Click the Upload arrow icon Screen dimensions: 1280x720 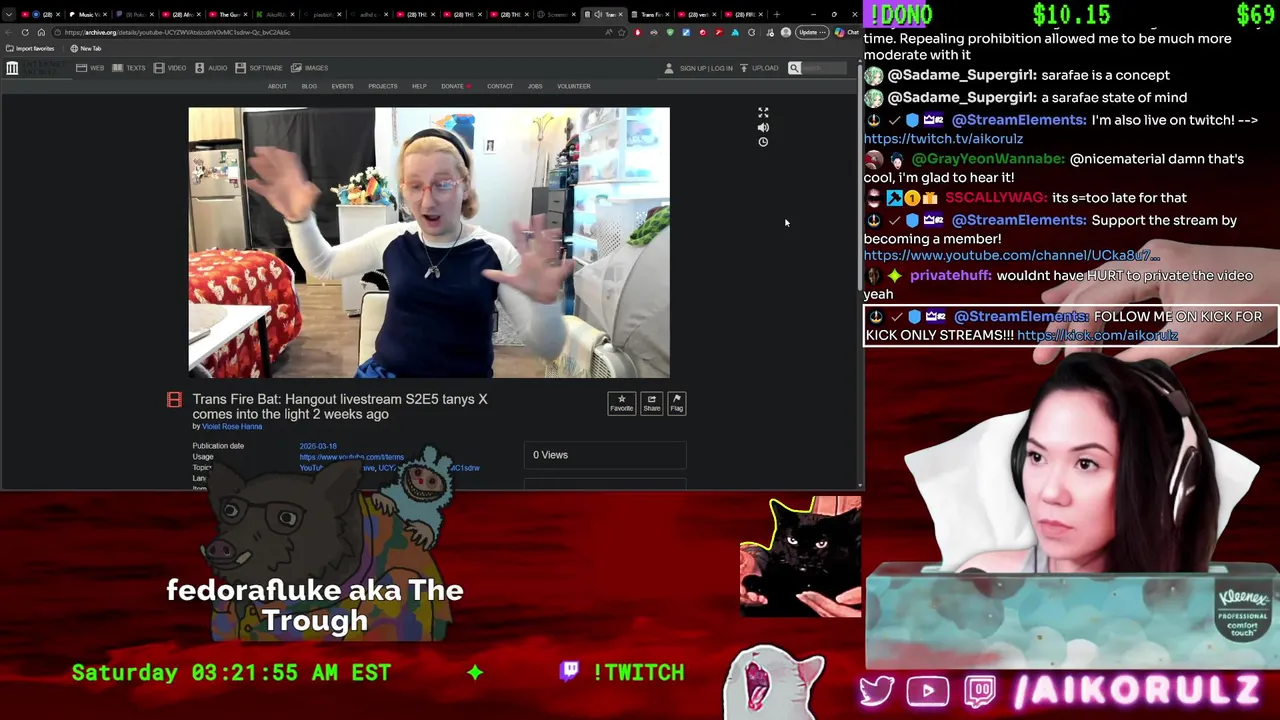coord(743,68)
